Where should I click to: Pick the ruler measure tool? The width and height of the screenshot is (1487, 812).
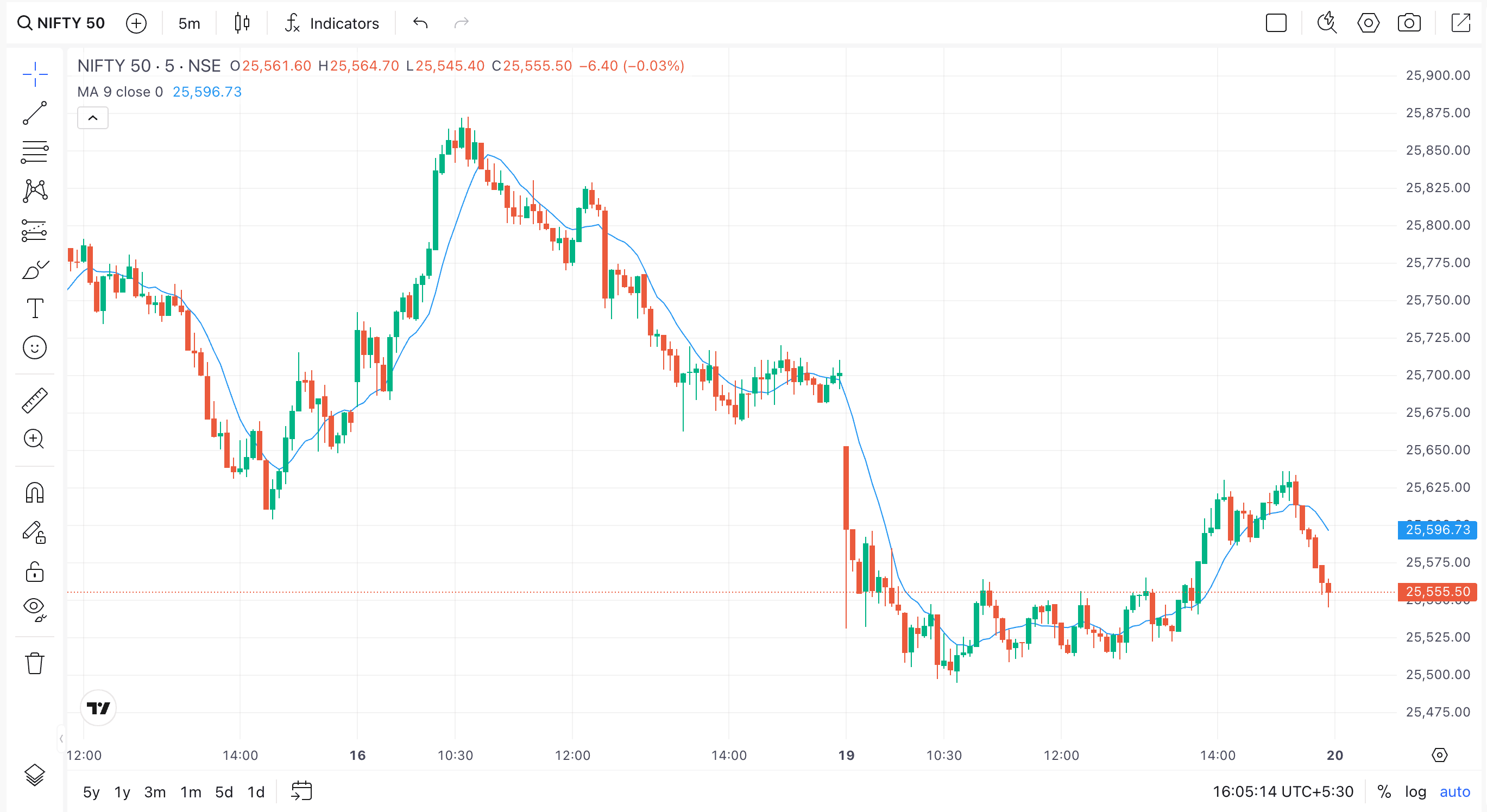(35, 401)
